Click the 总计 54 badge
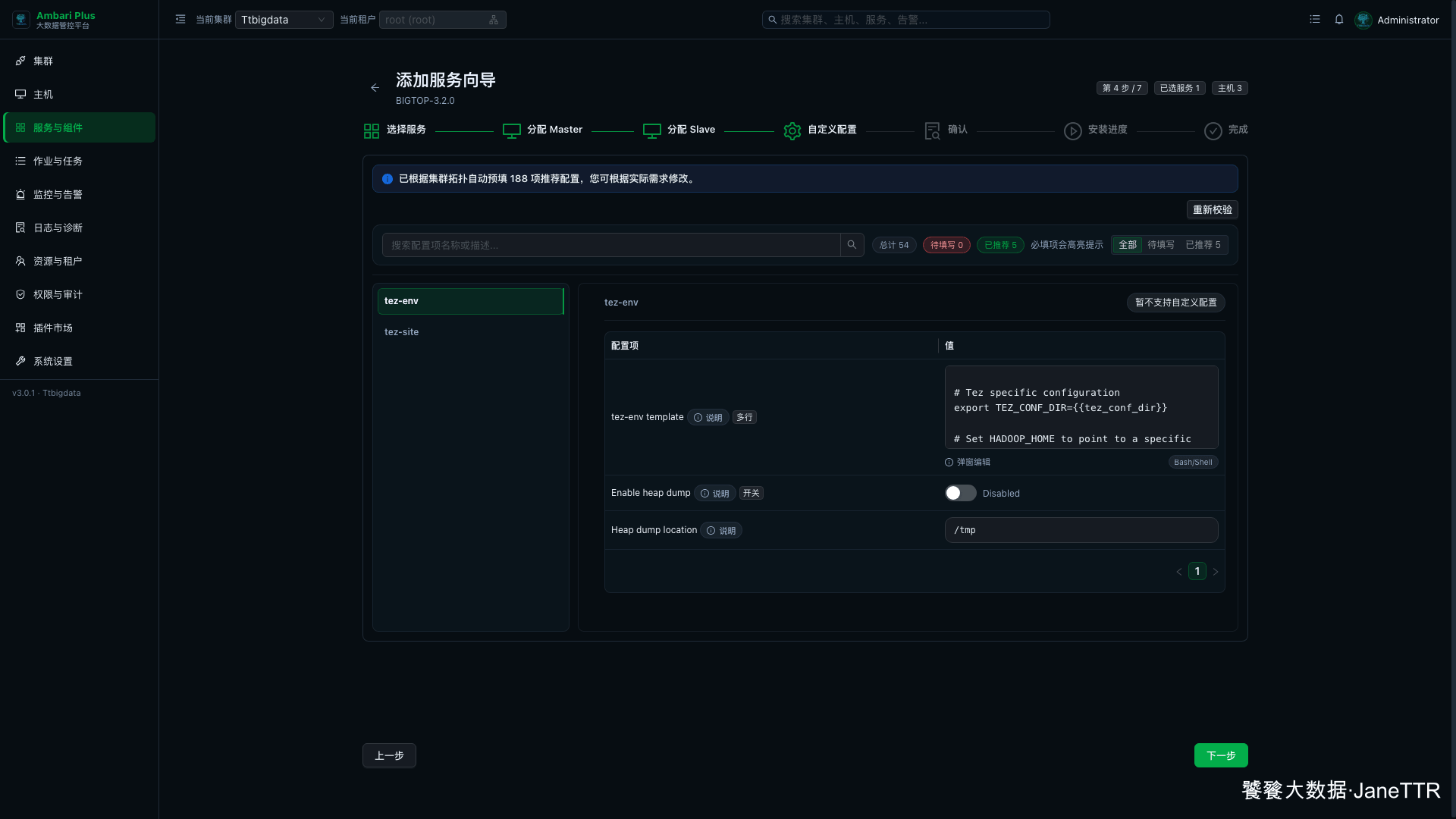This screenshot has width=1456, height=819. [894, 245]
